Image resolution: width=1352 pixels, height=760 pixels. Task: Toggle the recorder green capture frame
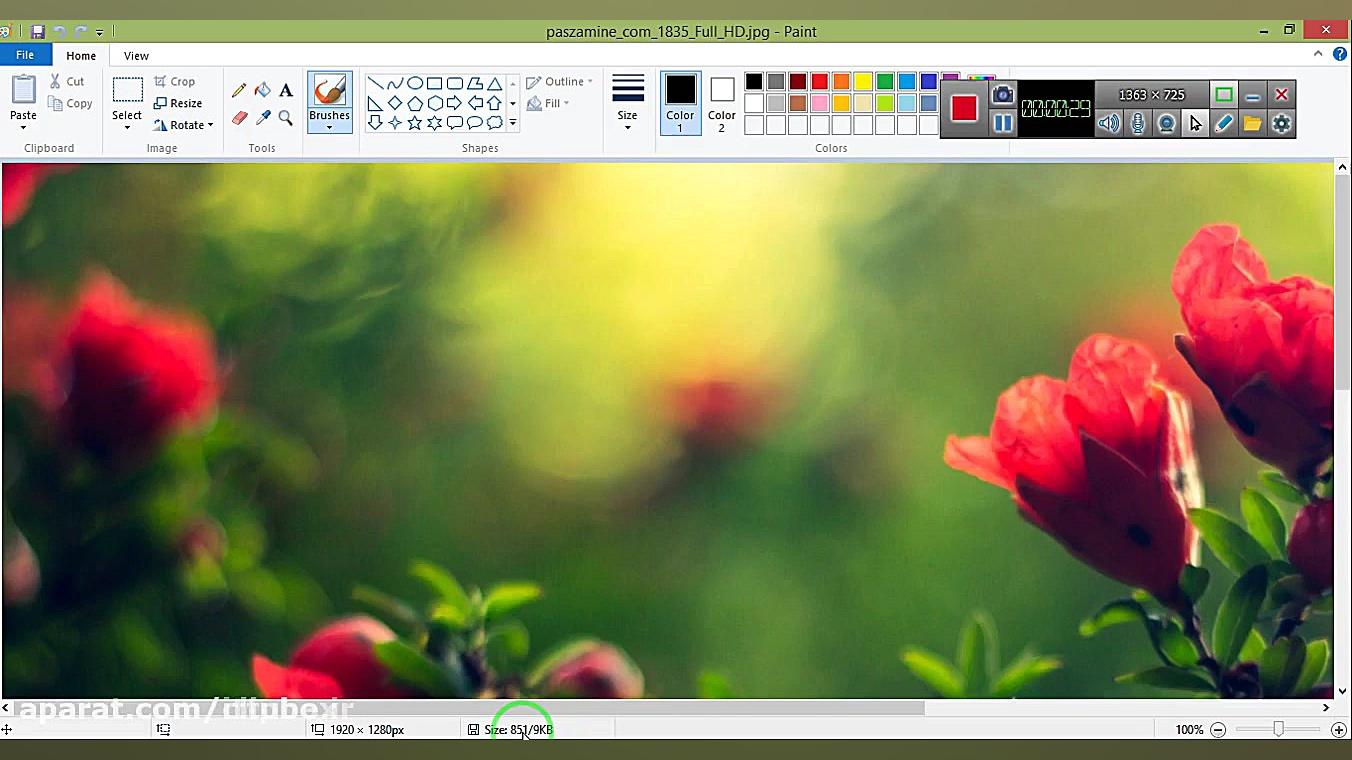[x=1224, y=95]
